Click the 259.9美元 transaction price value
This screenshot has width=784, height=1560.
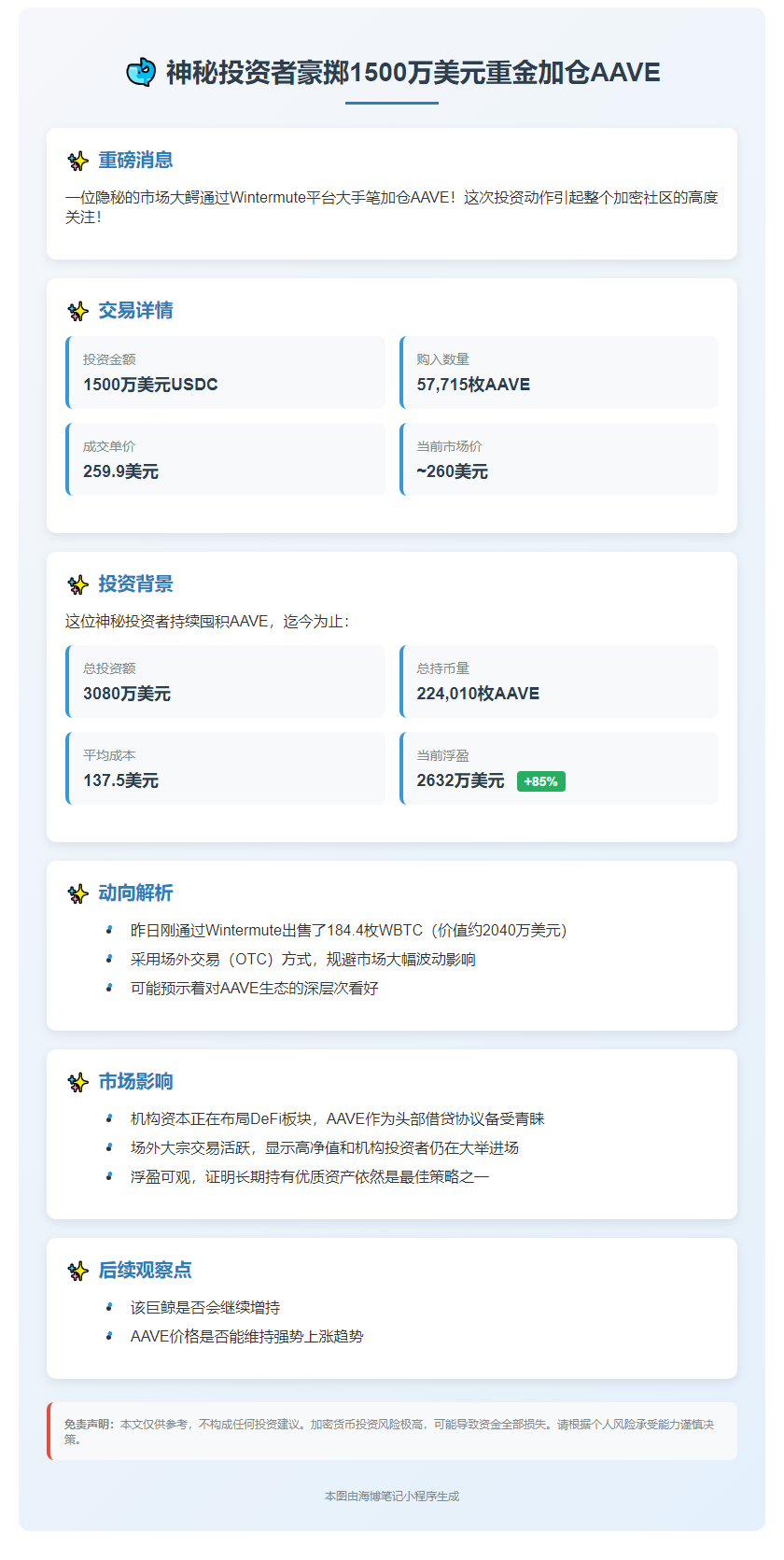click(x=120, y=471)
